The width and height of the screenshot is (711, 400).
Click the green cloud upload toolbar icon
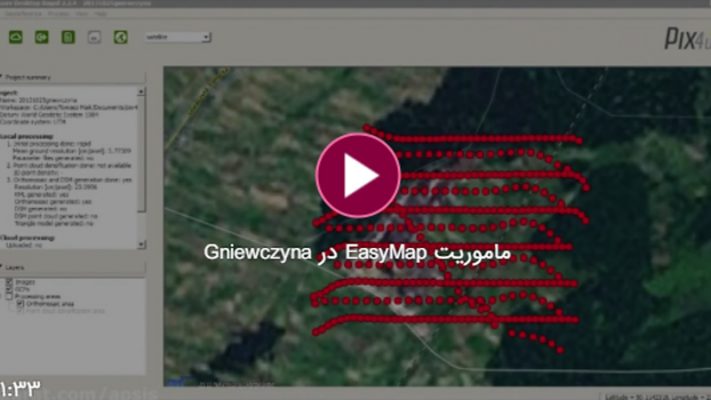(16, 37)
